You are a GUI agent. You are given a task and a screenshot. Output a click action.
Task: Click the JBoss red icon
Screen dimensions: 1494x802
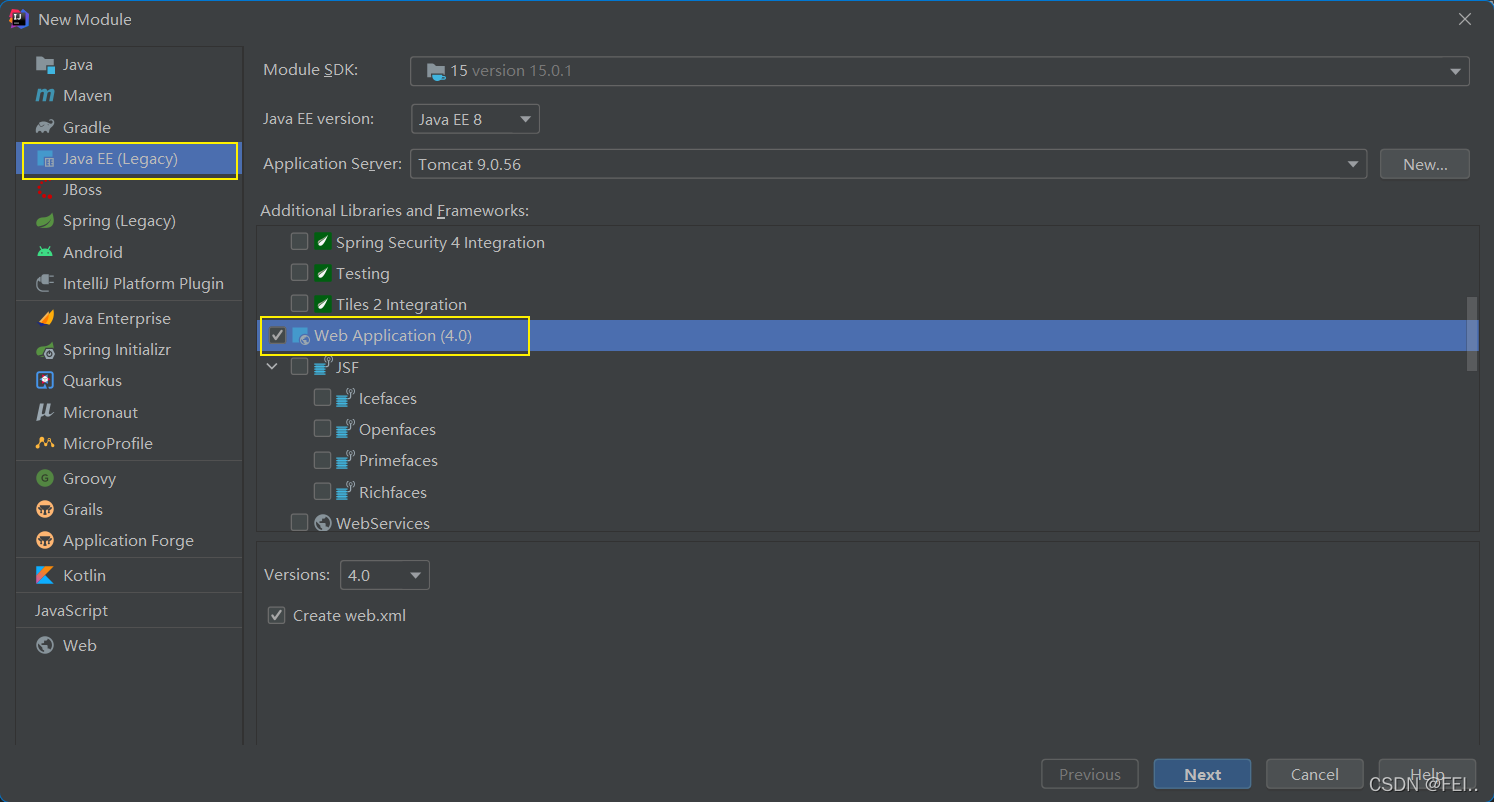pyautogui.click(x=45, y=190)
